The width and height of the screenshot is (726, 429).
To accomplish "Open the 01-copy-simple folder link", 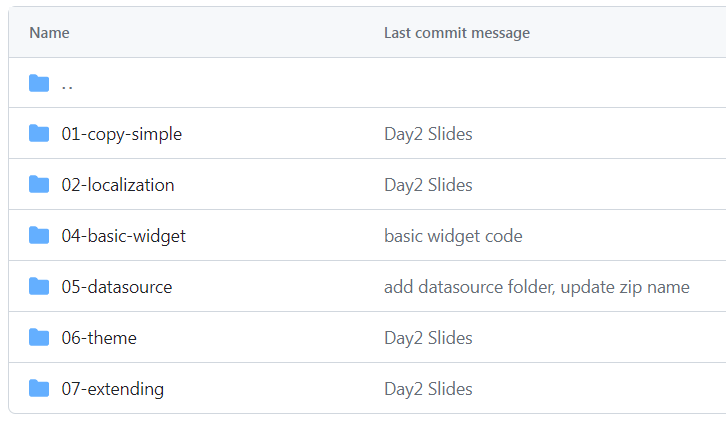I will tap(121, 134).
